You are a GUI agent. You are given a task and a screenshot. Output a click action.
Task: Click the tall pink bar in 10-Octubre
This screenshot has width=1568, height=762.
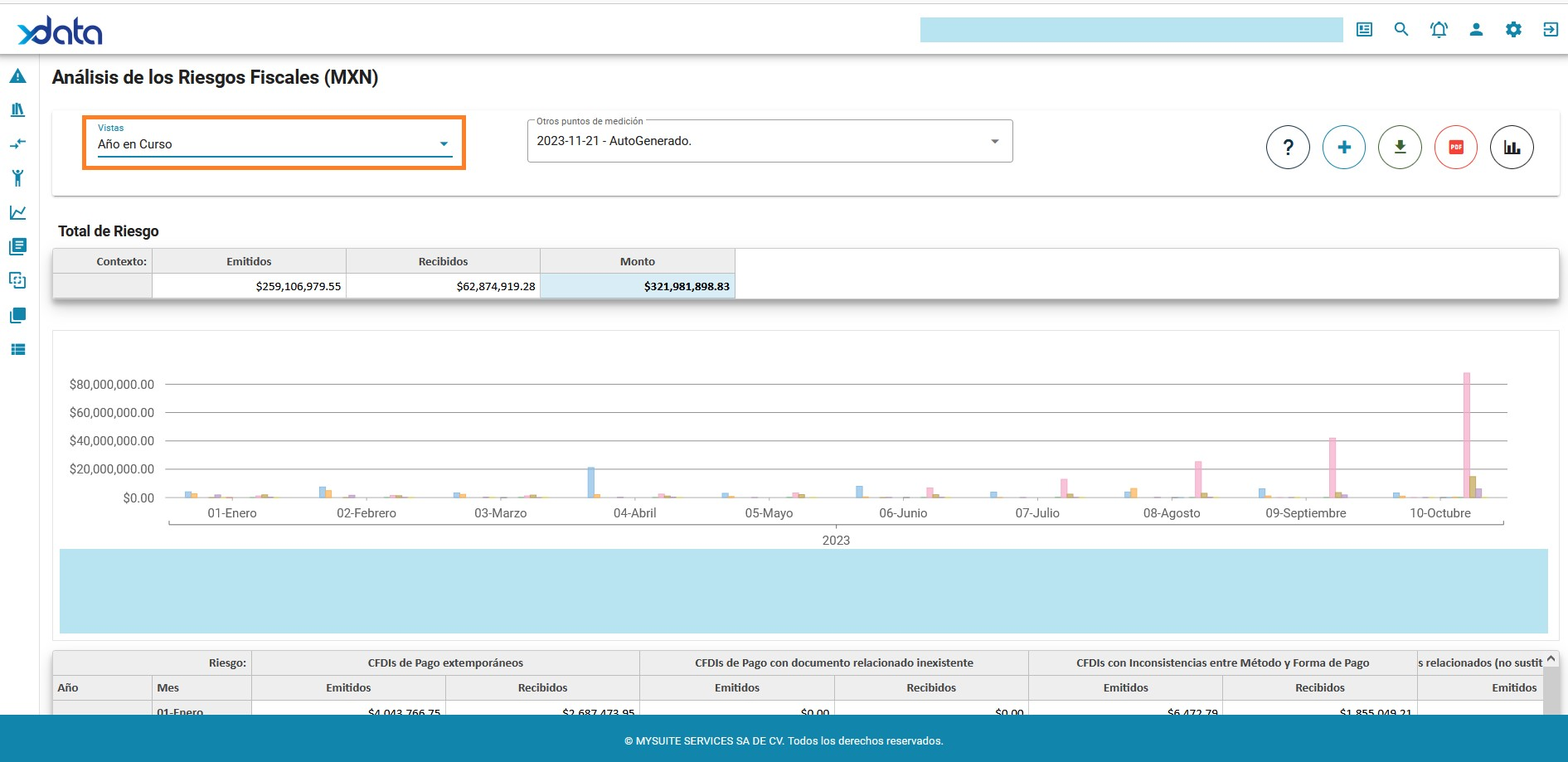(x=1467, y=434)
